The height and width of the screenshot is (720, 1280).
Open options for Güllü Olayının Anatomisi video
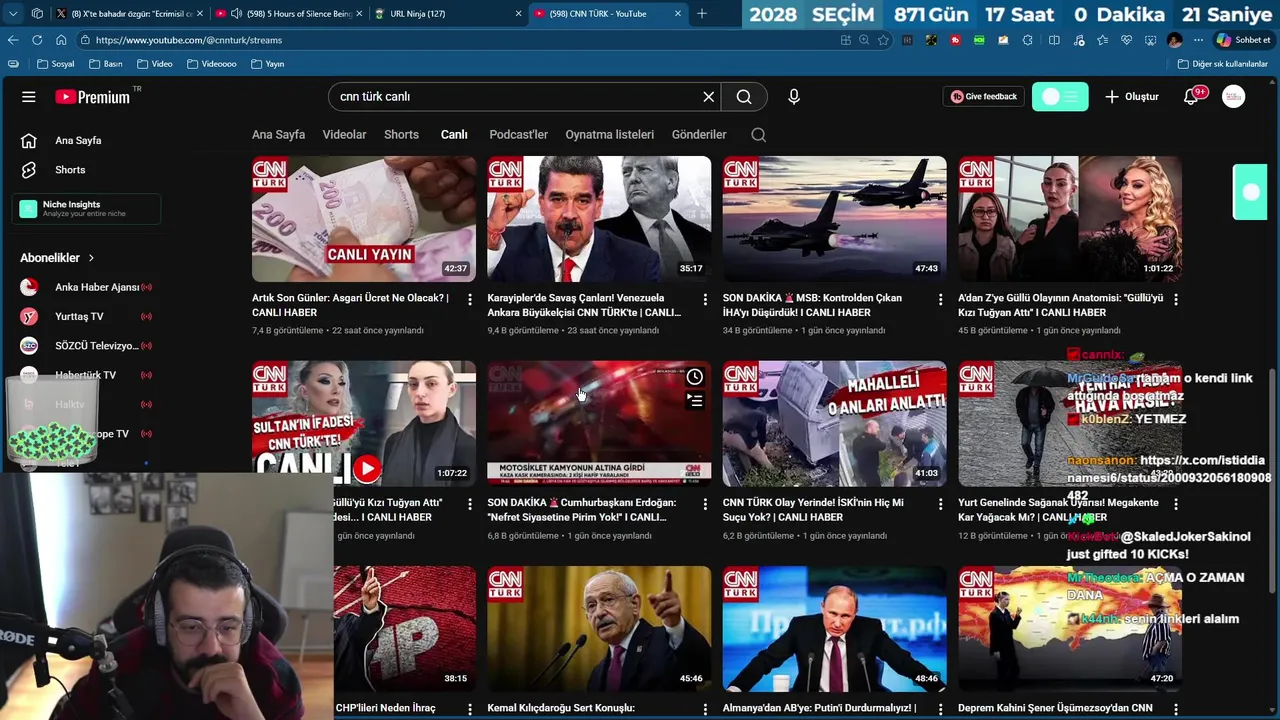[1176, 299]
